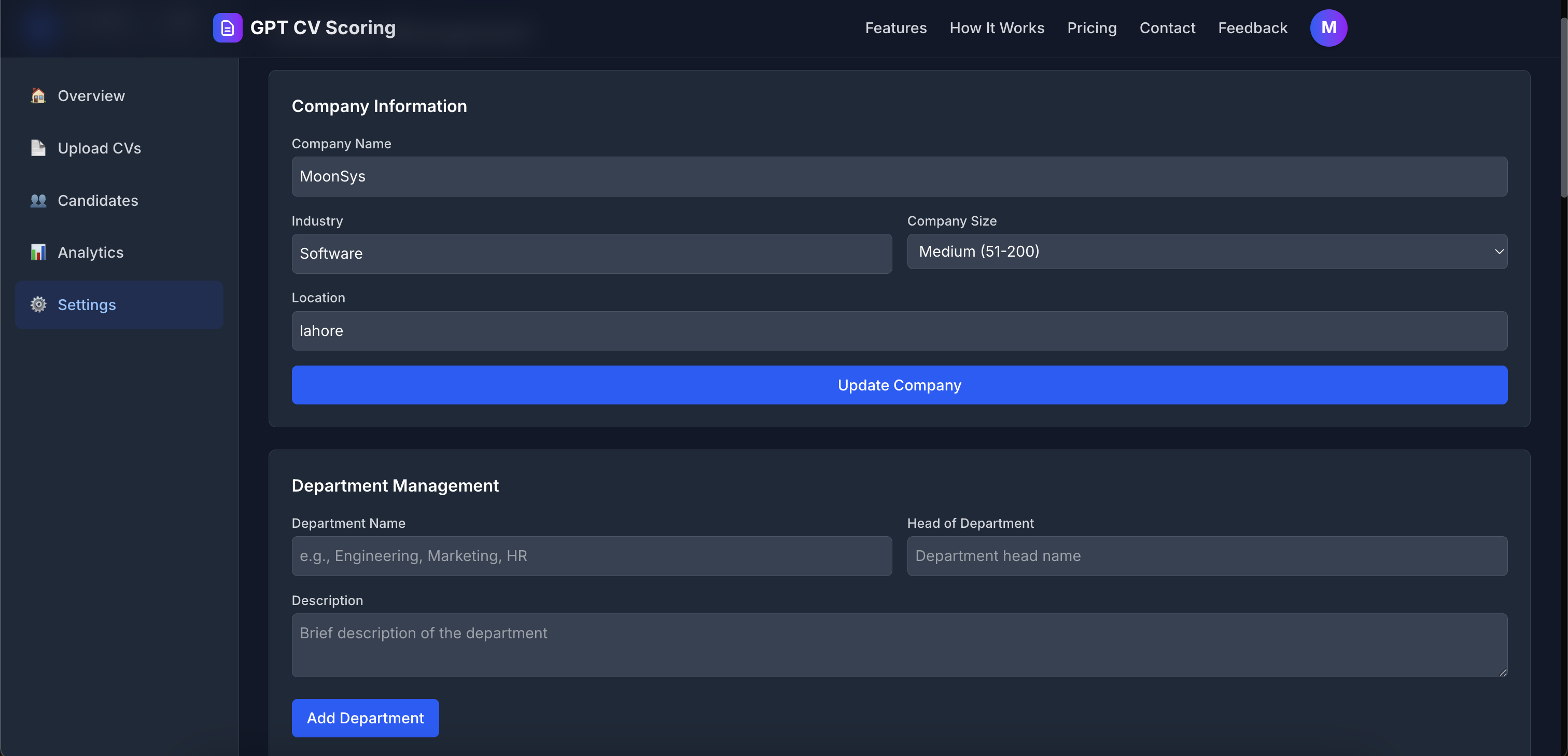The width and height of the screenshot is (1568, 756).
Task: Open the Pricing link
Action: click(1091, 28)
